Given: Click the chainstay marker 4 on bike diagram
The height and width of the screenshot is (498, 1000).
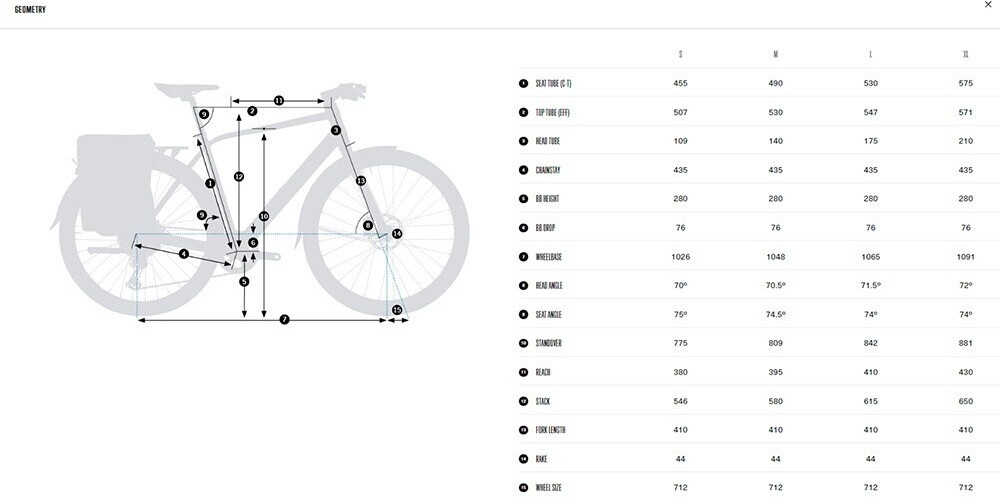Looking at the screenshot, I should [x=184, y=254].
